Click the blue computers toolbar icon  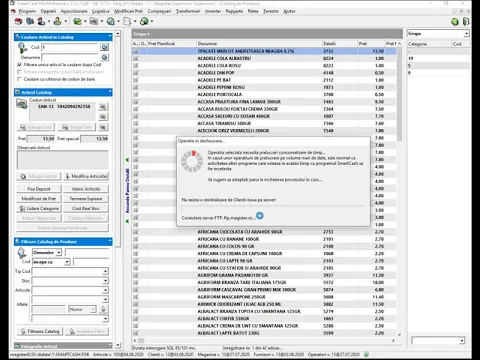[30, 22]
